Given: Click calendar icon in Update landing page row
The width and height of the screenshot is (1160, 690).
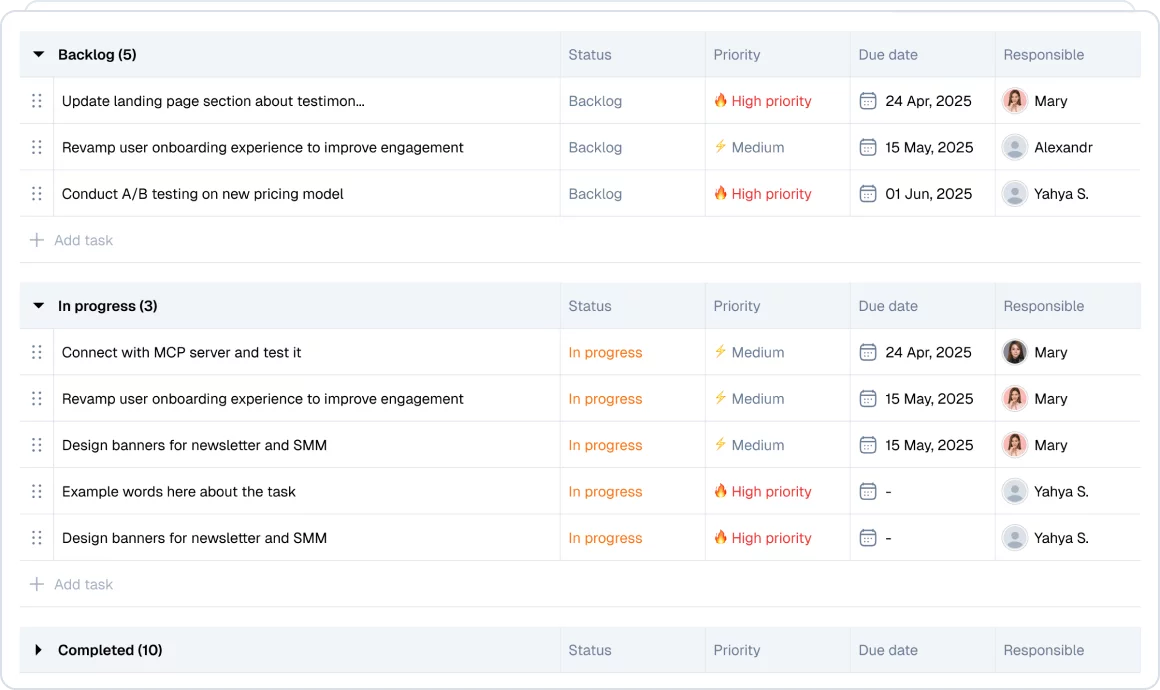Looking at the screenshot, I should (x=868, y=101).
